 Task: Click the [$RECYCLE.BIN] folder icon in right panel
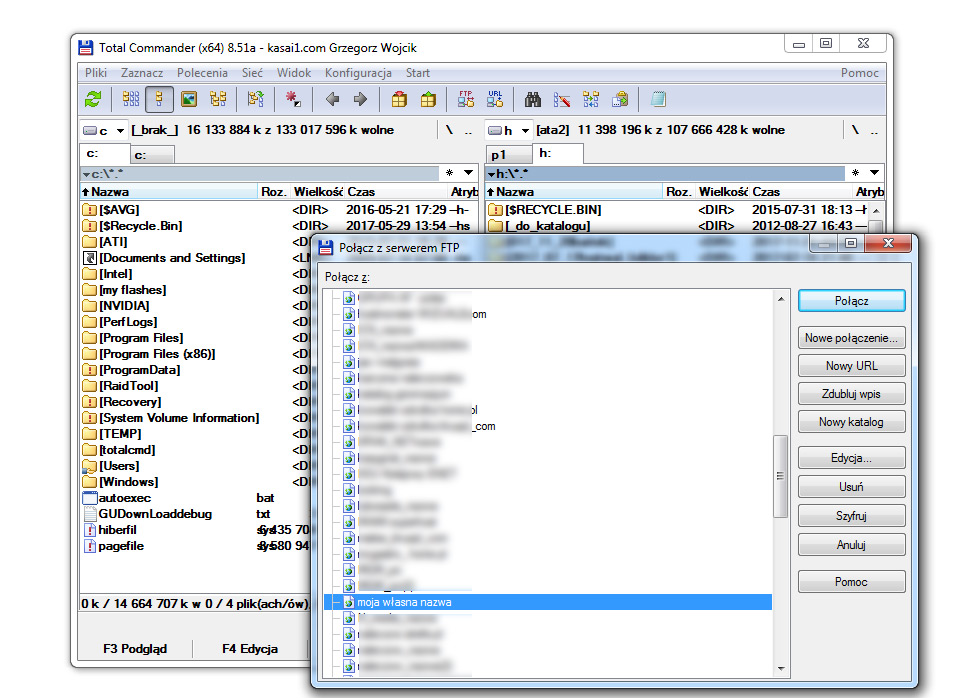click(495, 210)
